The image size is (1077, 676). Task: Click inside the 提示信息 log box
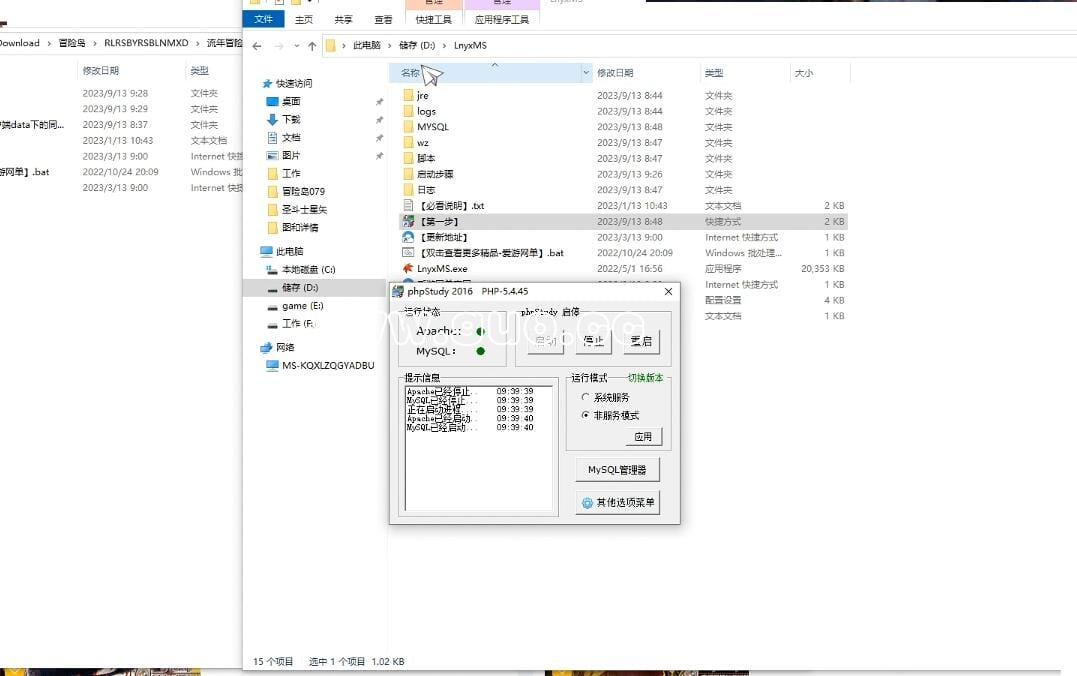[479, 450]
